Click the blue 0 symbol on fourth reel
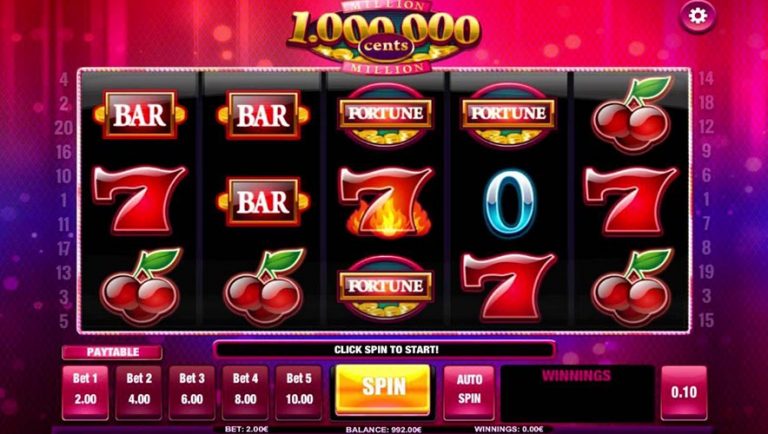 (x=510, y=203)
